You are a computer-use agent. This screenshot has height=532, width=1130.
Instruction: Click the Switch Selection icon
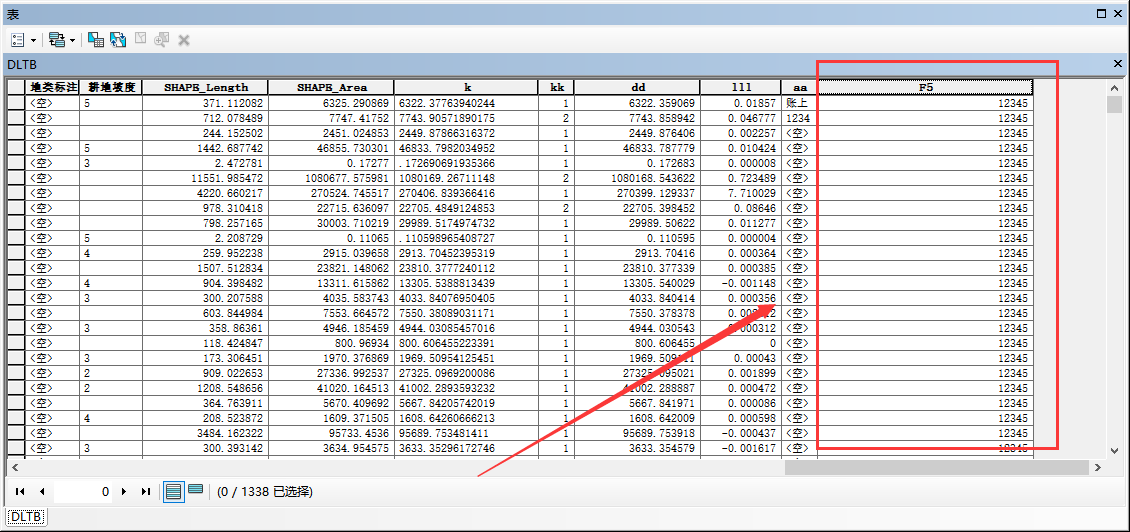coord(118,40)
